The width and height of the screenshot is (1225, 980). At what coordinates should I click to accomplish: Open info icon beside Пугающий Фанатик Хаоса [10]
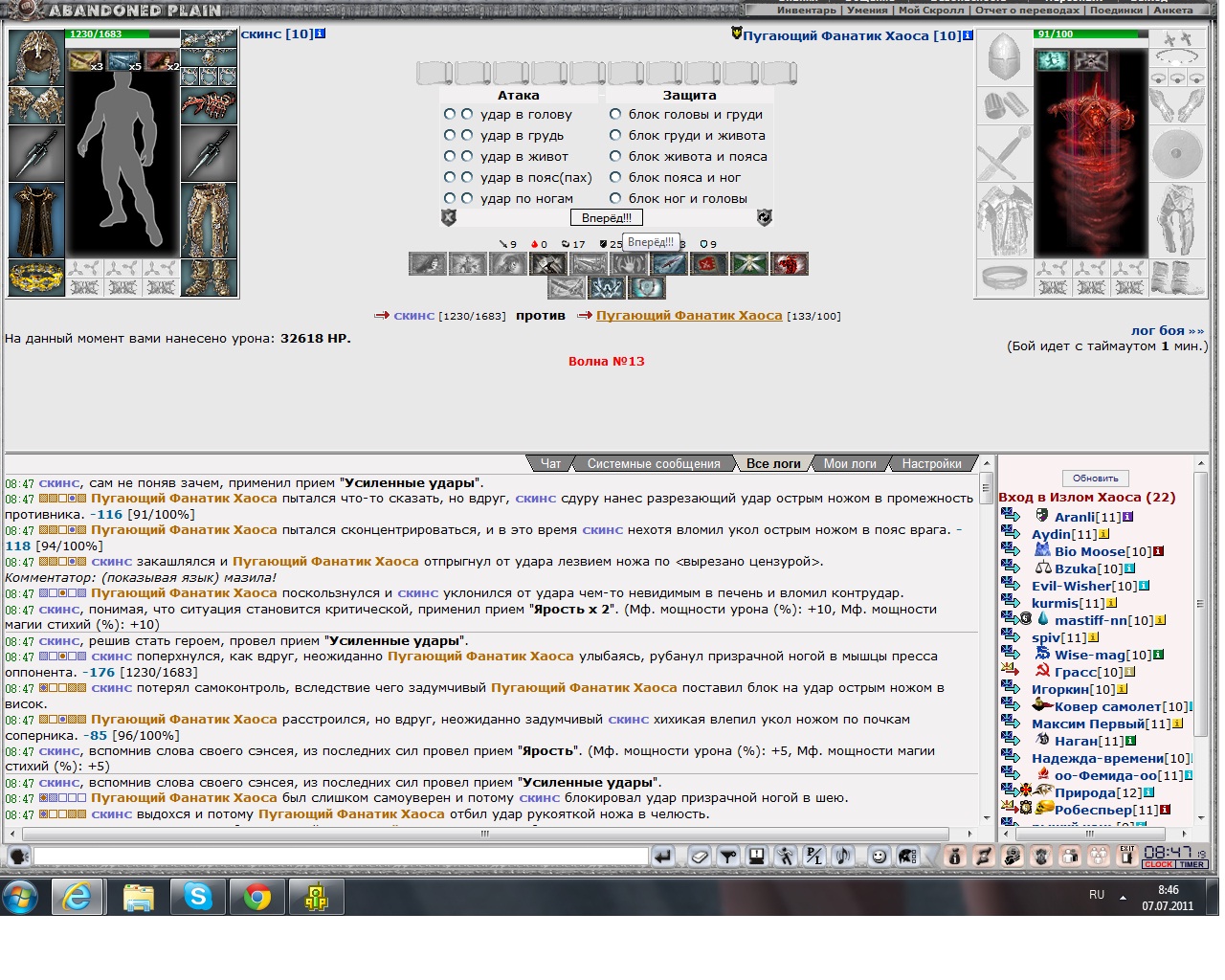pyautogui.click(x=968, y=35)
